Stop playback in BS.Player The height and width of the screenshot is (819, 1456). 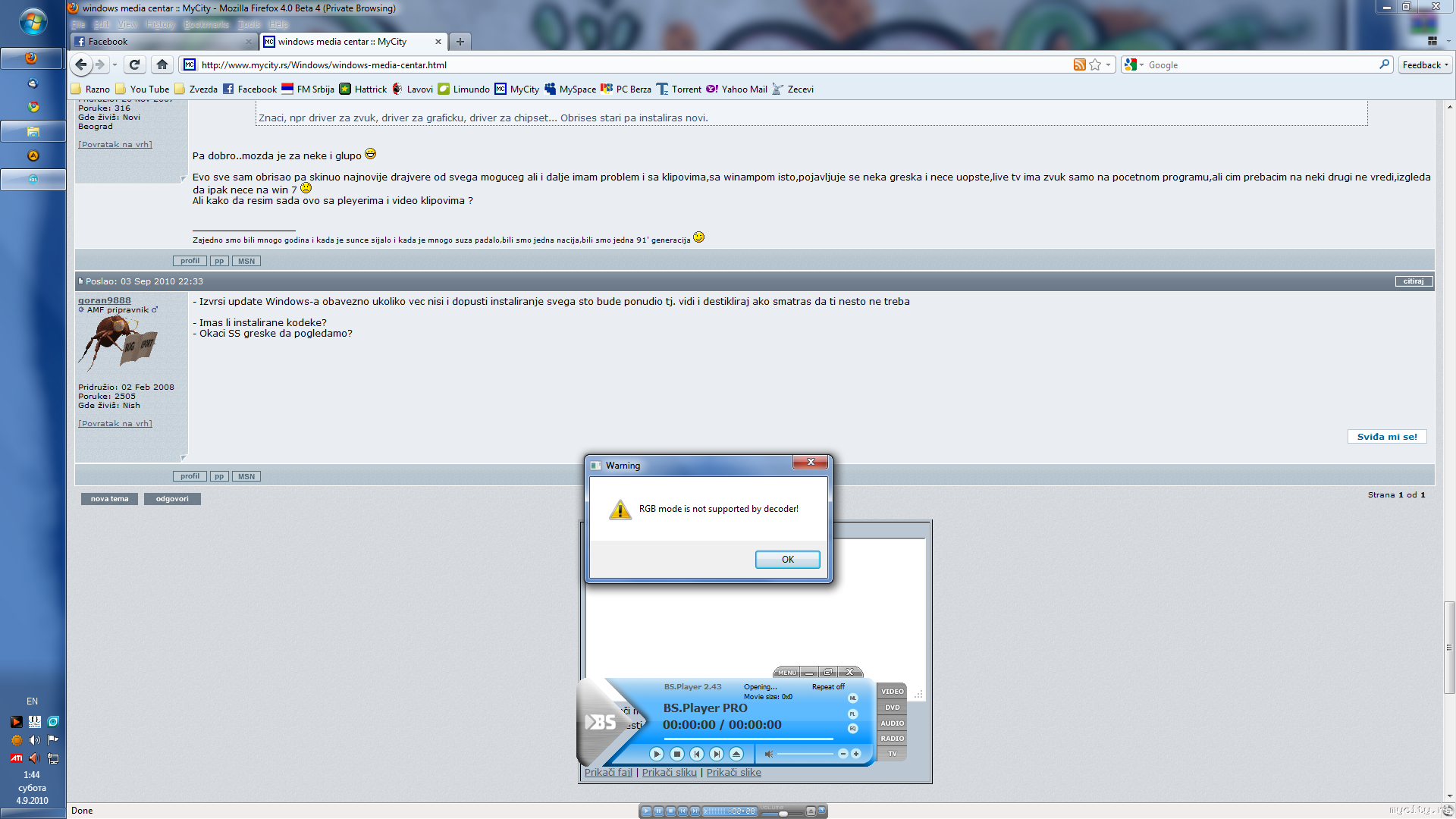pyautogui.click(x=677, y=754)
